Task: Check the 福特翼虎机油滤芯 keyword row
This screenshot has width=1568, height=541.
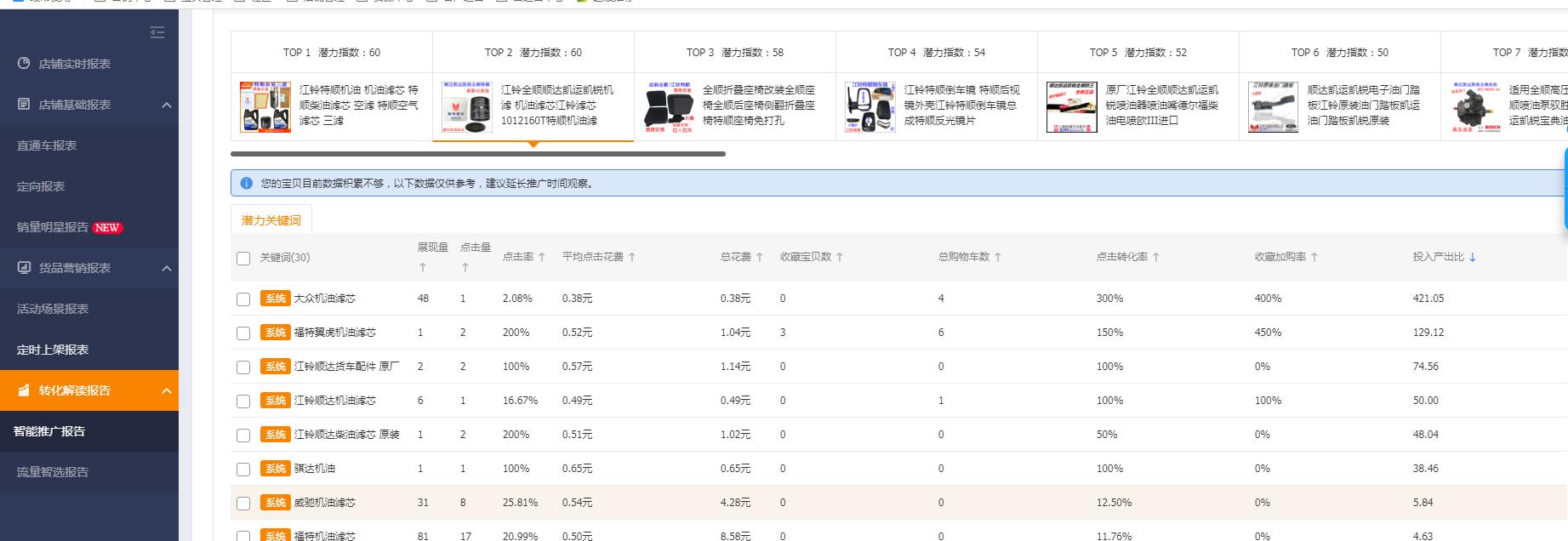Action: point(243,333)
